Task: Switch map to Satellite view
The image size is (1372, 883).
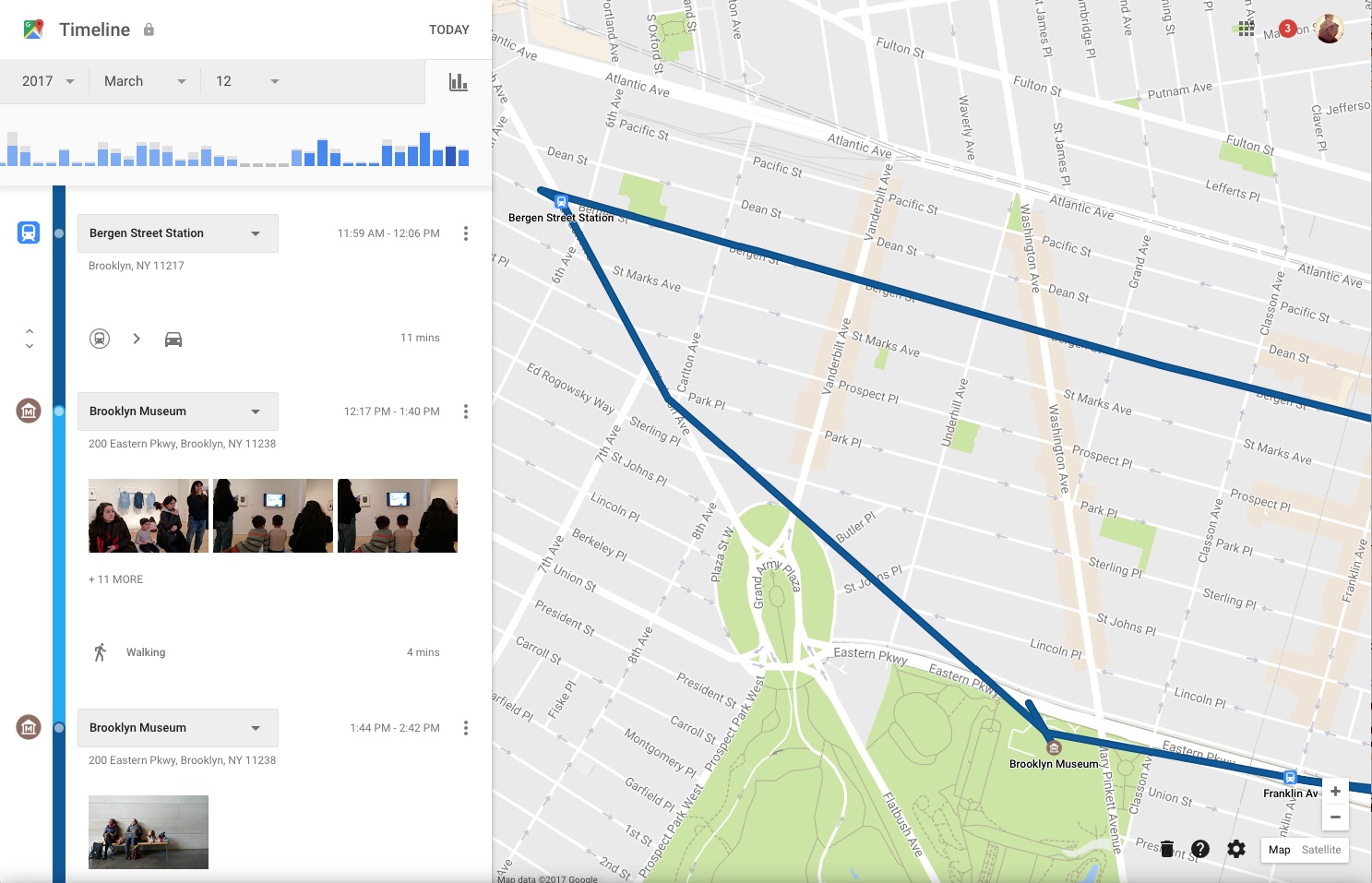Action: pos(1320,850)
